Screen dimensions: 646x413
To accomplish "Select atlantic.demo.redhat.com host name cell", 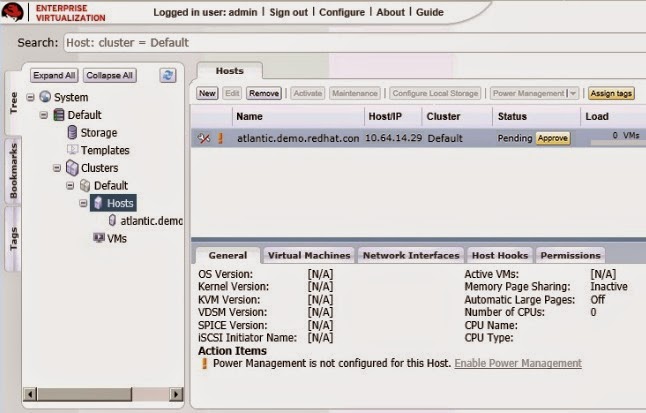I will [x=298, y=138].
